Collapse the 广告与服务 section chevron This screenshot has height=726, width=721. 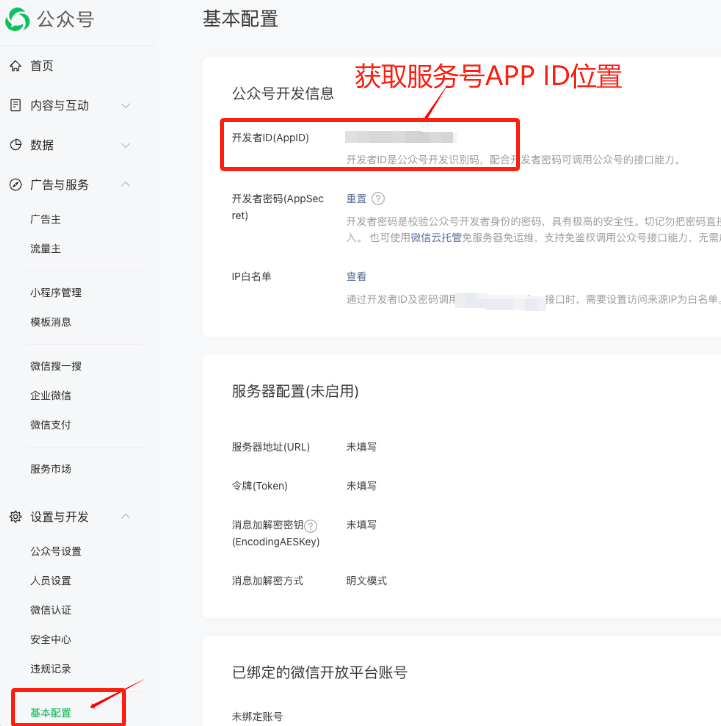point(125,184)
